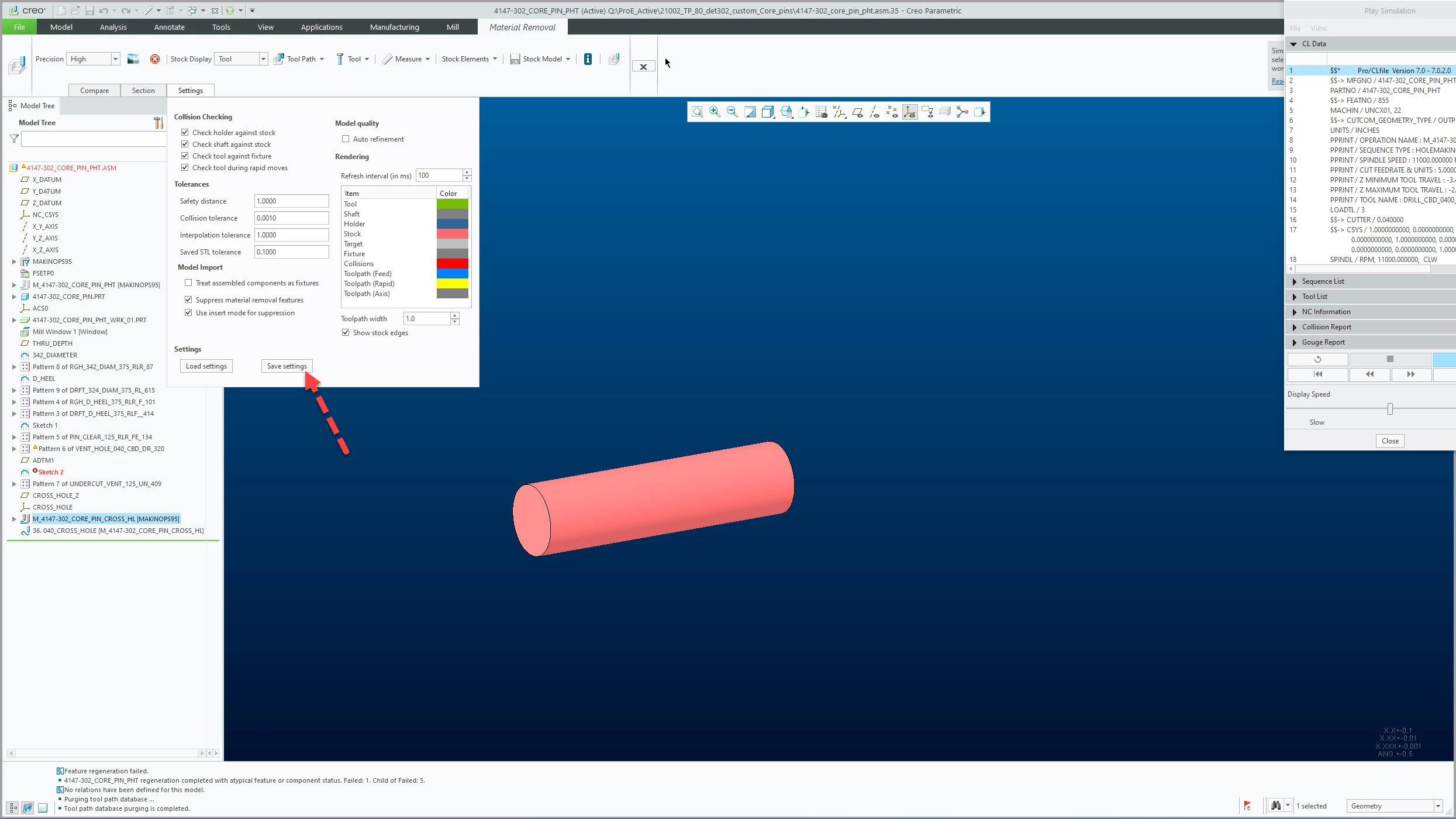Click the blue information icon
The width and height of the screenshot is (1456, 819).
(x=588, y=59)
